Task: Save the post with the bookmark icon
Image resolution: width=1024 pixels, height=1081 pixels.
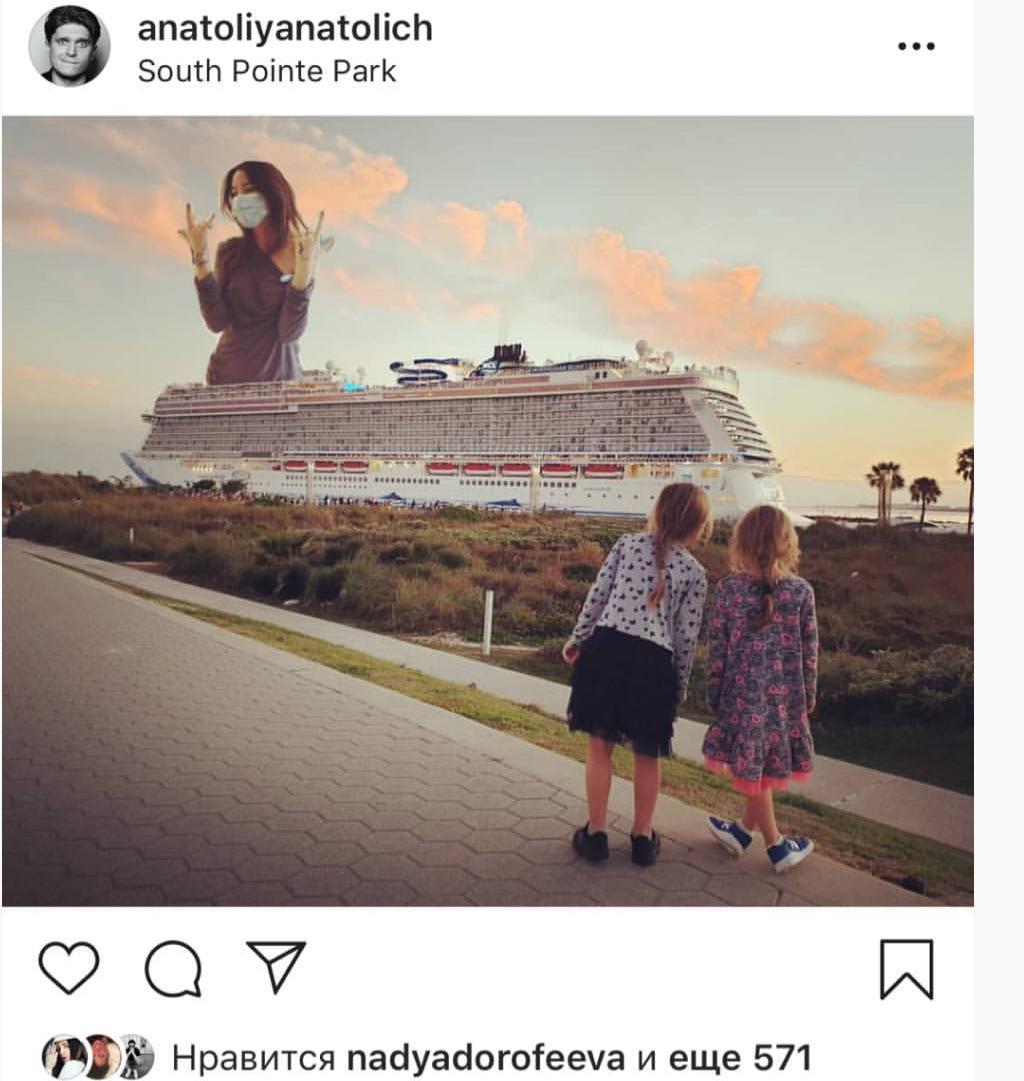Action: click(906, 969)
